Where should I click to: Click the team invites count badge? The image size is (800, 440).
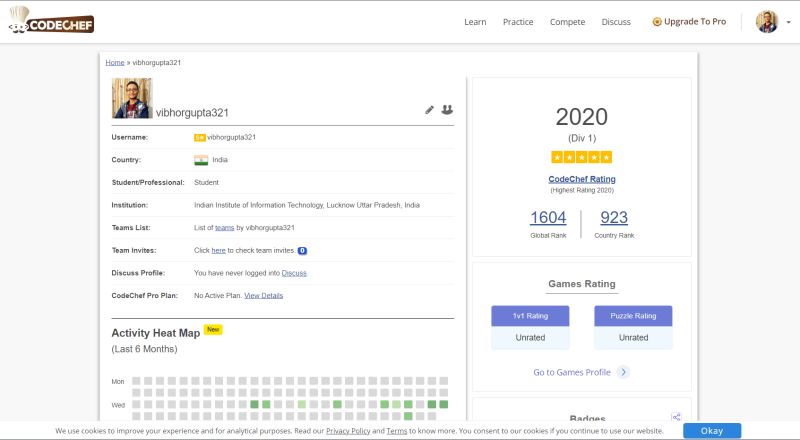coord(302,250)
